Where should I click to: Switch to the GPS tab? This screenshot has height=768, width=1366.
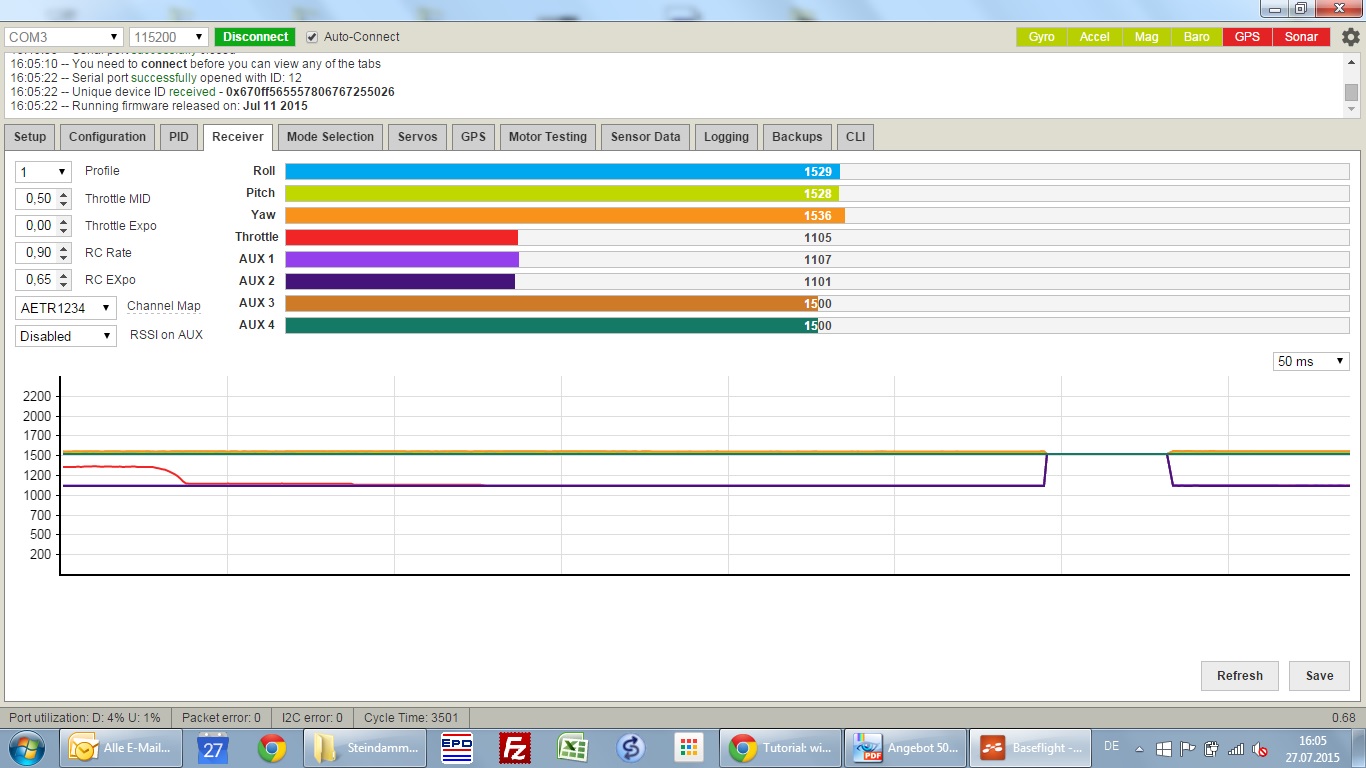pyautogui.click(x=473, y=137)
